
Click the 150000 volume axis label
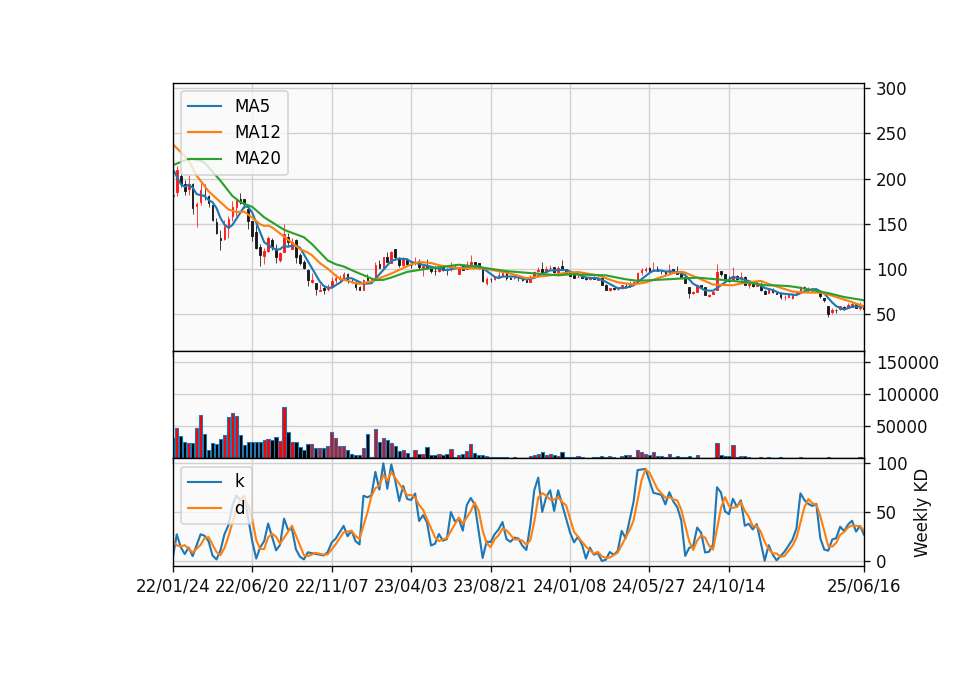[907, 363]
